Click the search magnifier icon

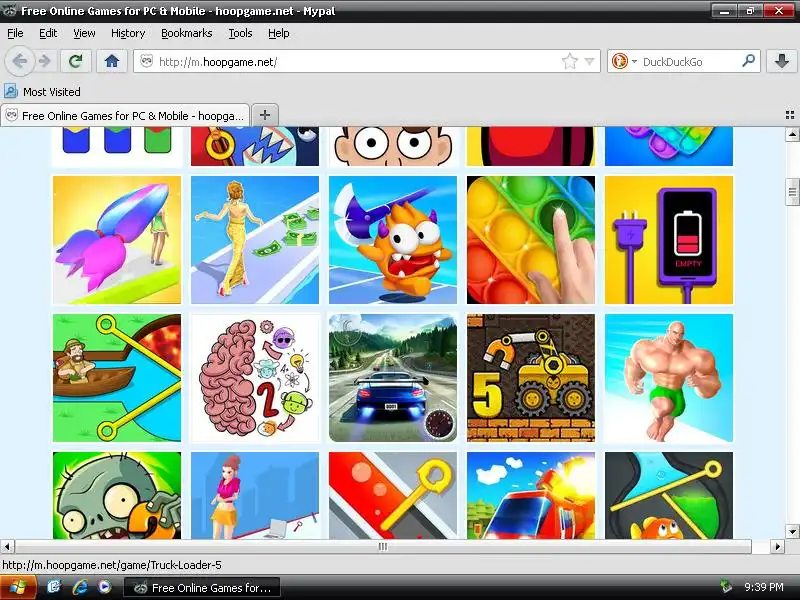pyautogui.click(x=748, y=61)
